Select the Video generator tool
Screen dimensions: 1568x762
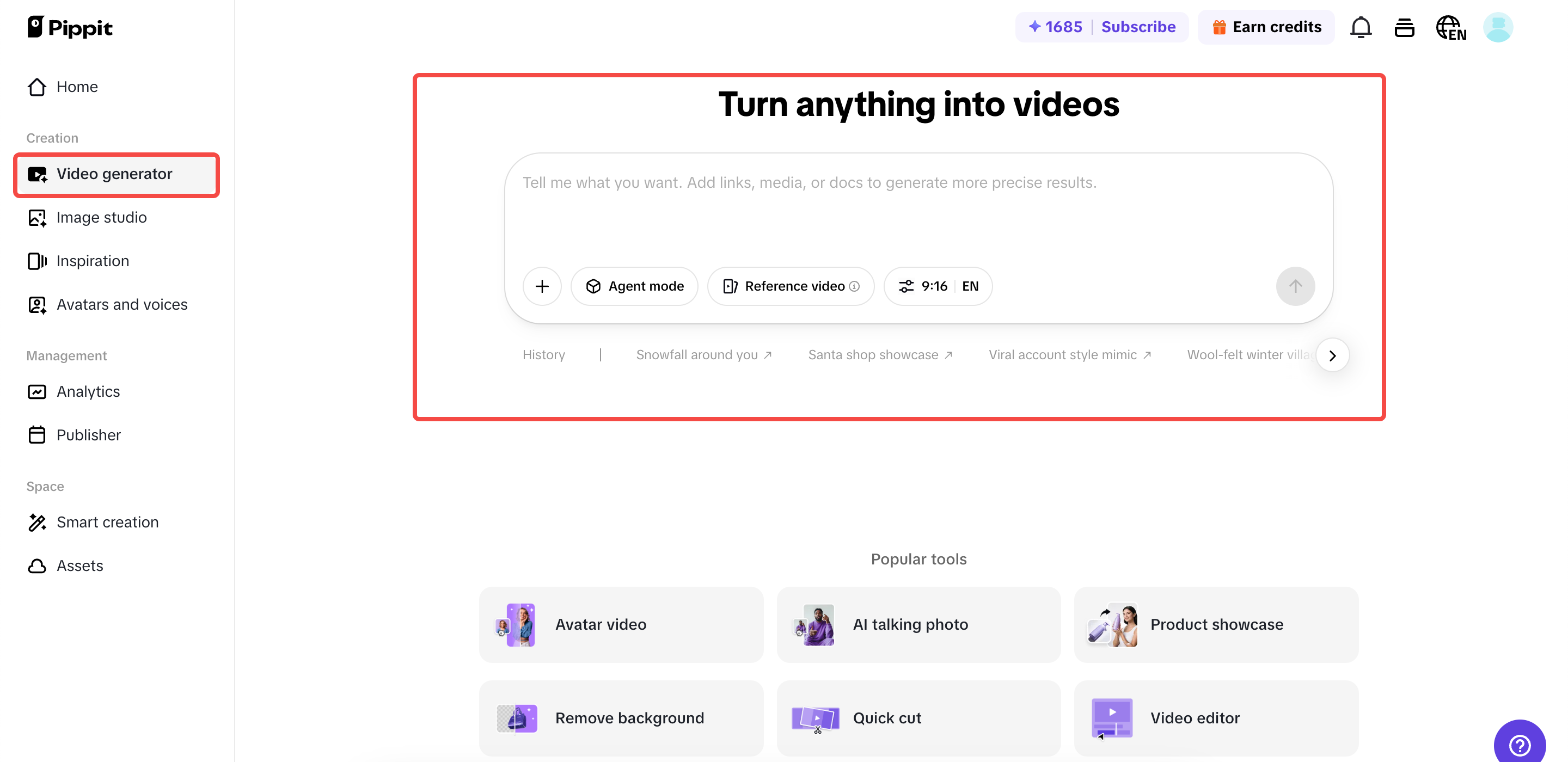(x=114, y=174)
